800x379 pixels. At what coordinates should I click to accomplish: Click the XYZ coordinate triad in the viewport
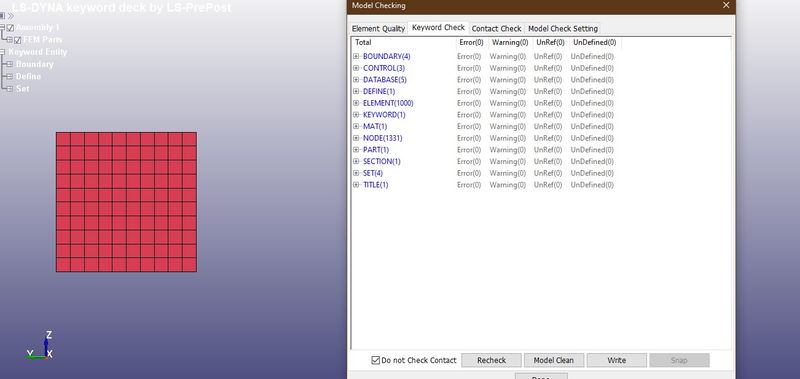(40, 346)
